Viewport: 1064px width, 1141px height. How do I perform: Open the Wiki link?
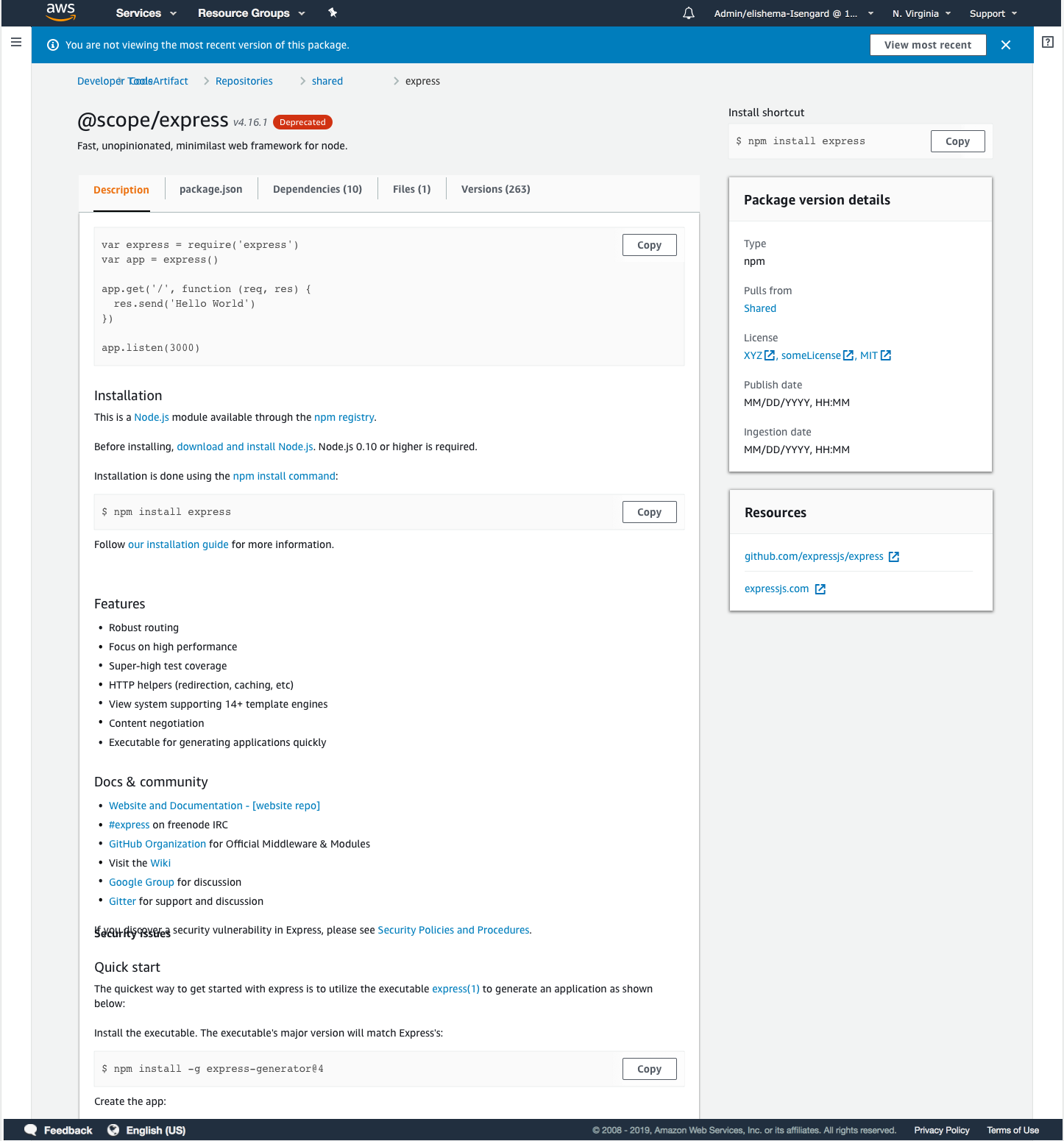pos(160,863)
